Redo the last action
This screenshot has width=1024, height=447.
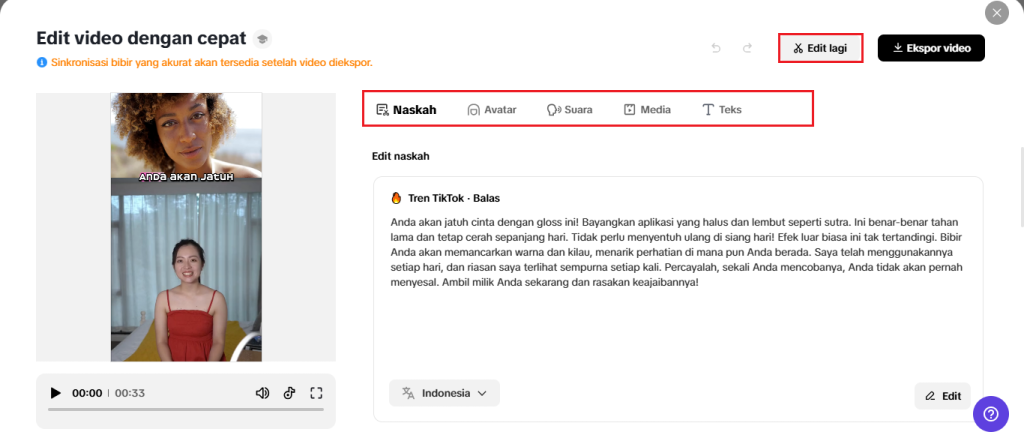tap(747, 48)
